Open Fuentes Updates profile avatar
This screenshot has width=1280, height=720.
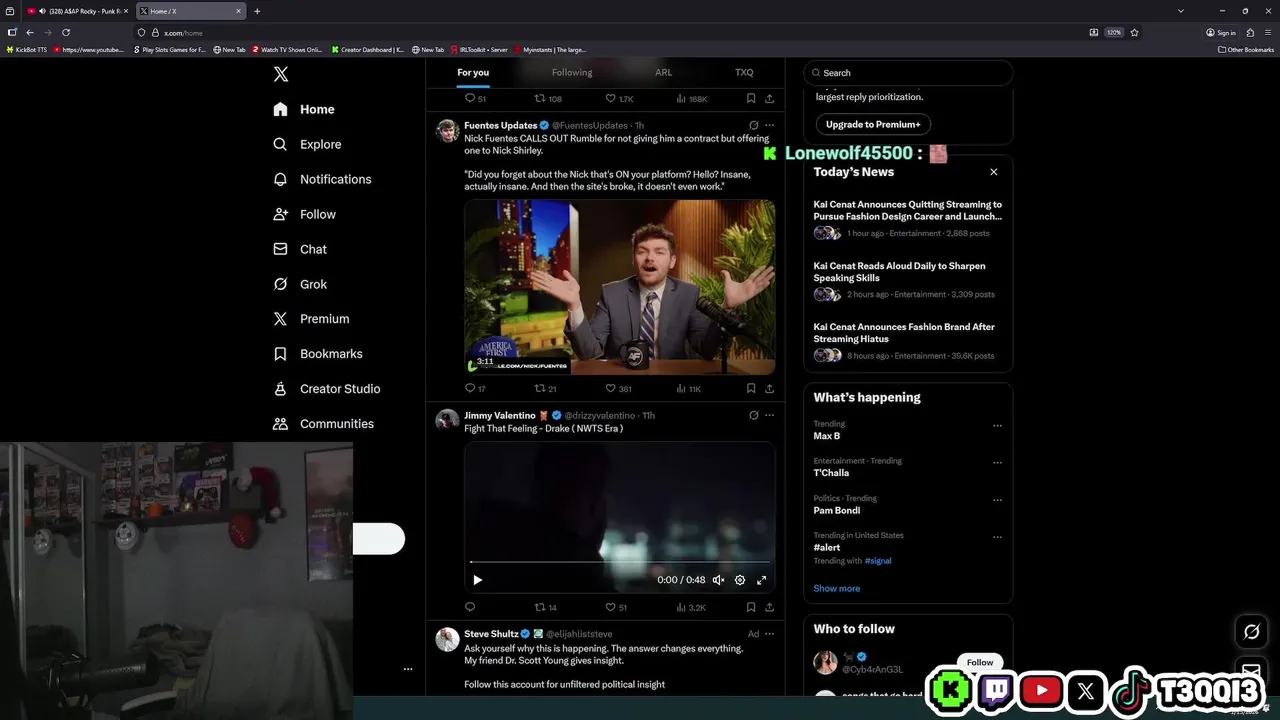coord(447,130)
